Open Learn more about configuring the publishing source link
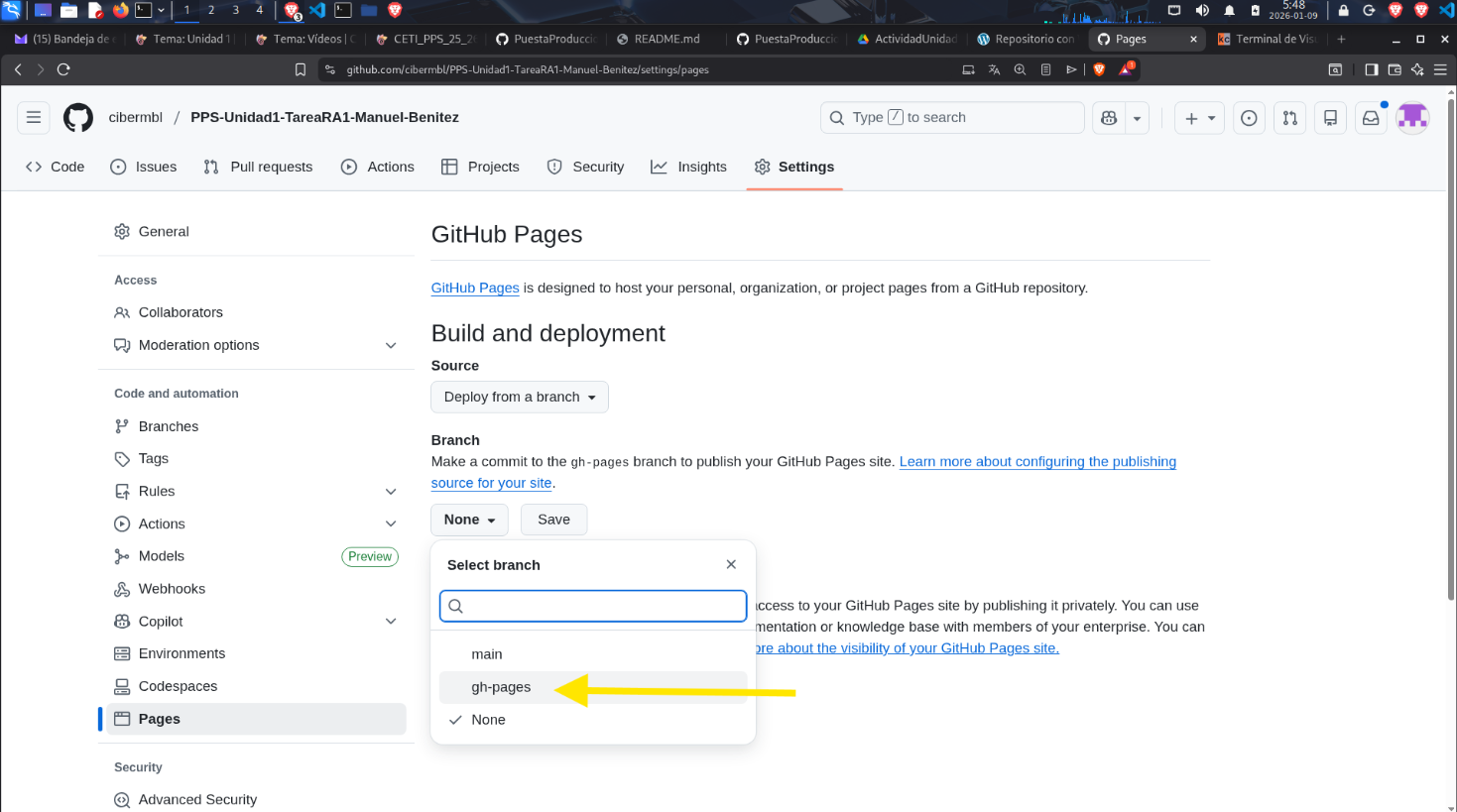The width and height of the screenshot is (1457, 812). point(803,472)
